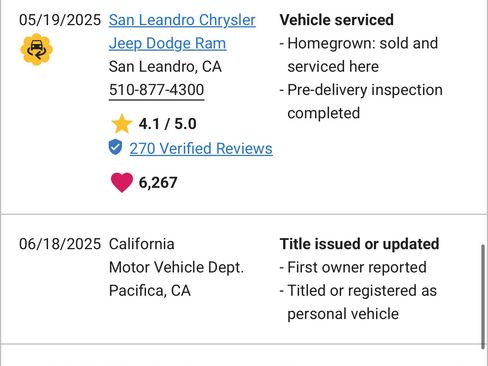Click the 6,267 favorites count
The image size is (488, 366).
tap(158, 183)
